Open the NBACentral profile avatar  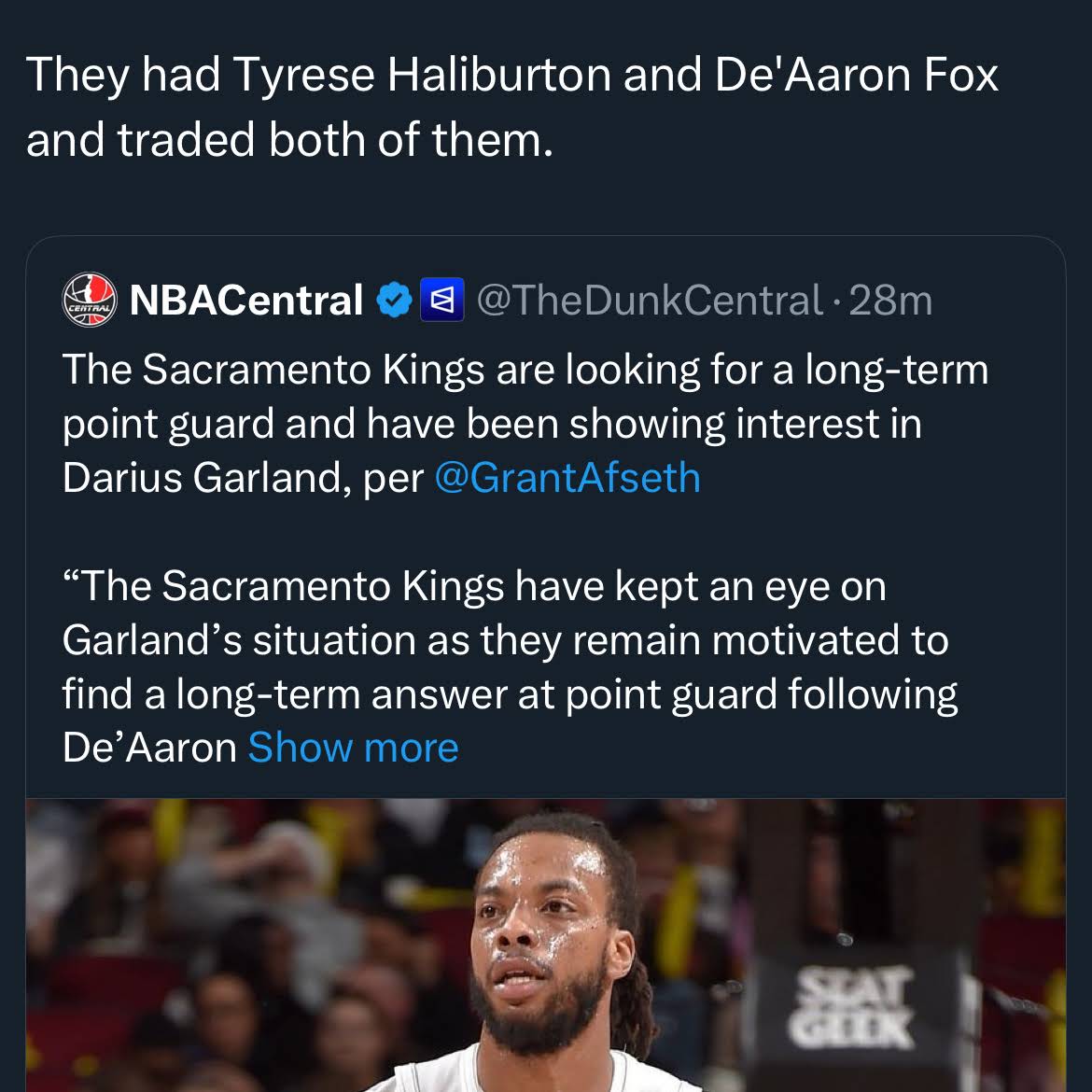(90, 301)
